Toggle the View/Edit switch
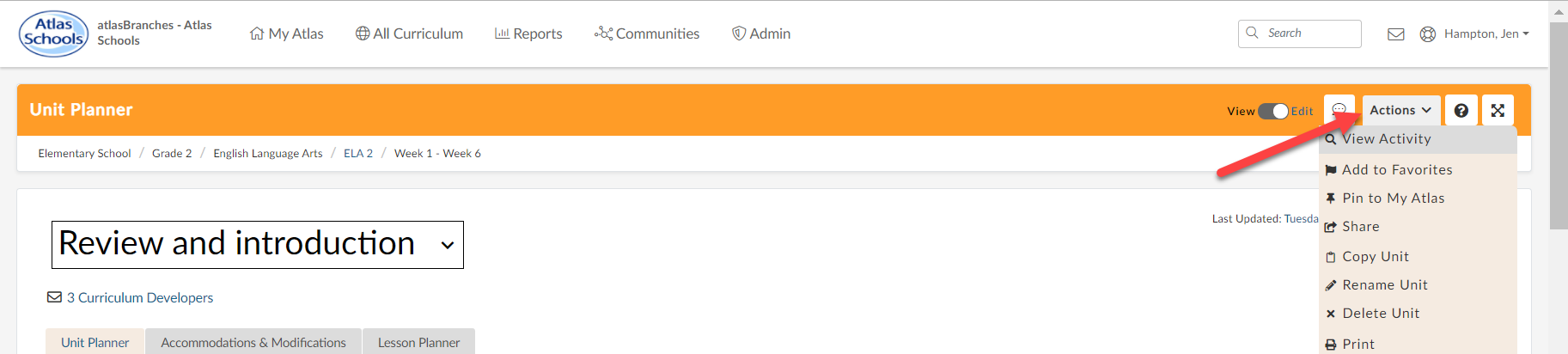This screenshot has height=354, width=1568. click(1272, 111)
